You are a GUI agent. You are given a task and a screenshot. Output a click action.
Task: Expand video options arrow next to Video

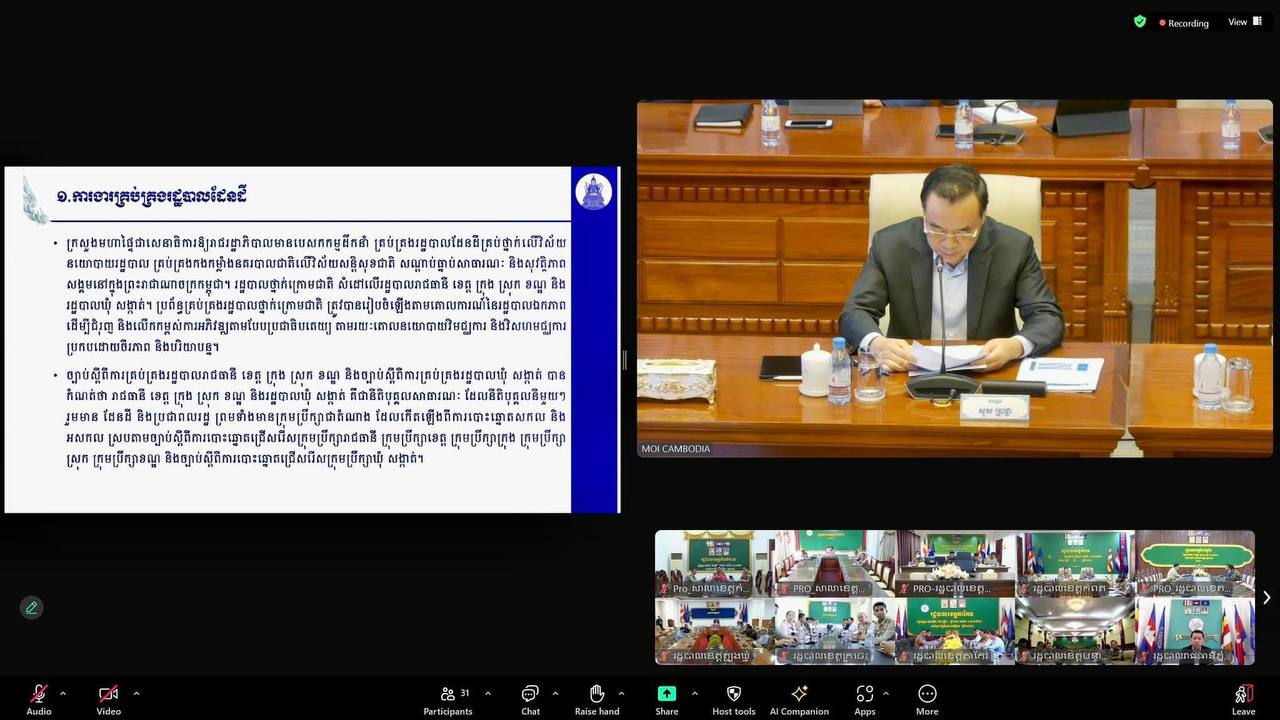[136, 693]
